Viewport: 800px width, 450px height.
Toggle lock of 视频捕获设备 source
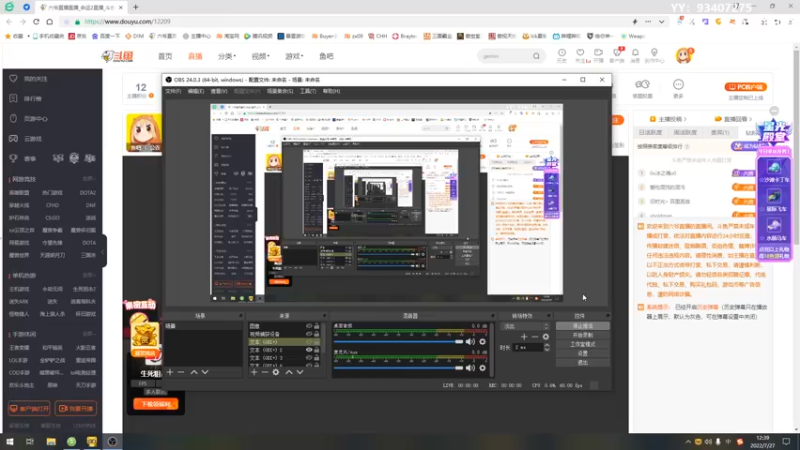pyautogui.click(x=317, y=334)
